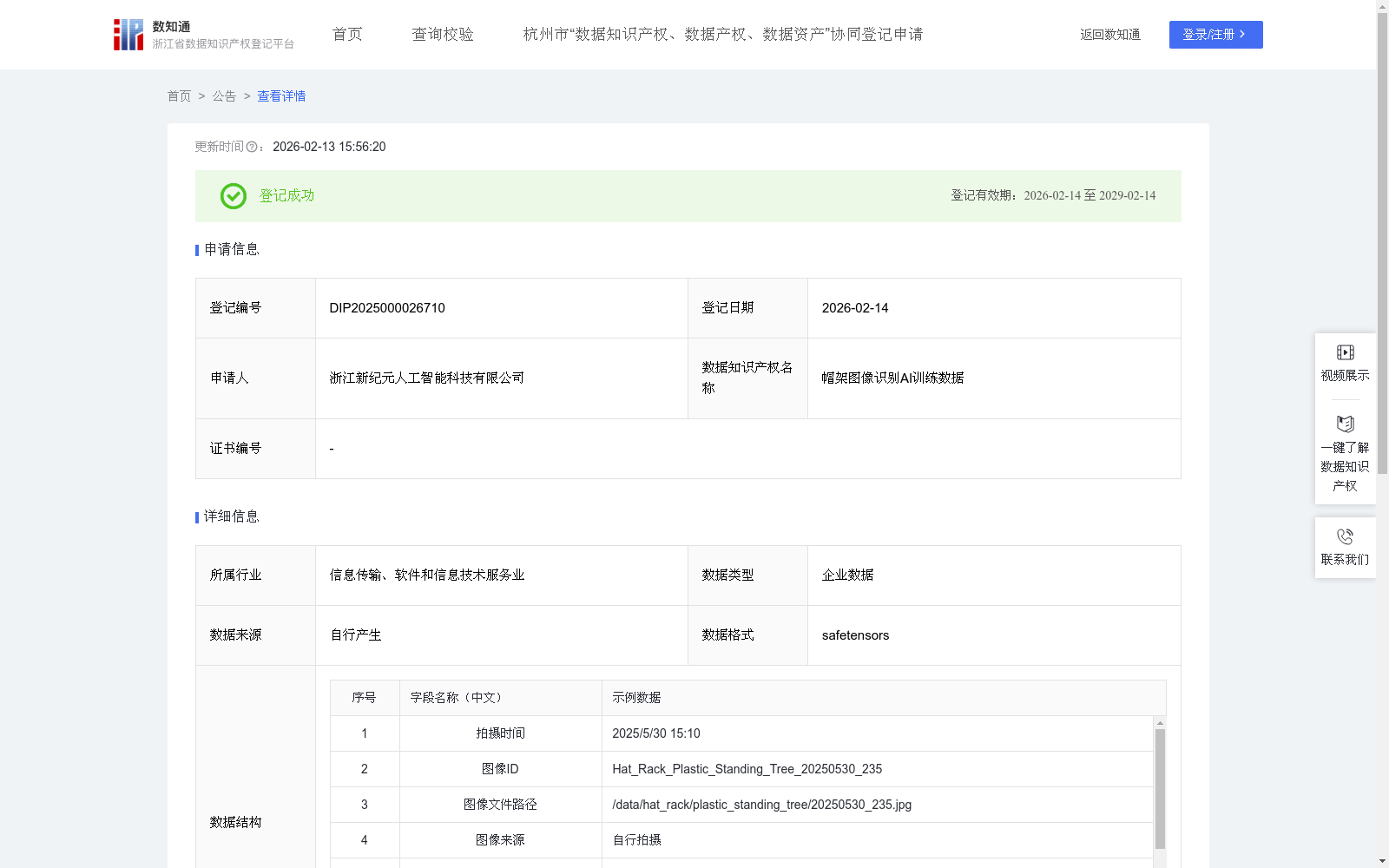
Task: Click the 详细信息 section heading
Action: (x=232, y=517)
